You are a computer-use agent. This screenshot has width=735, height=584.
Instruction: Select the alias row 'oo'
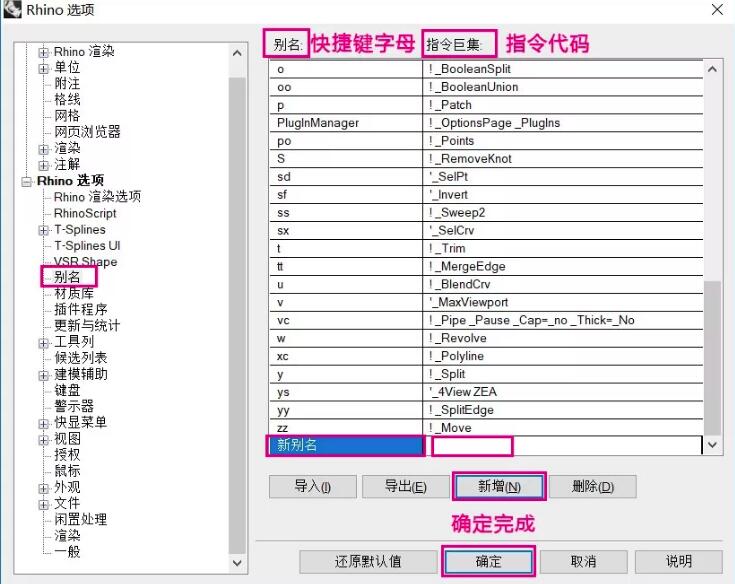pos(346,87)
